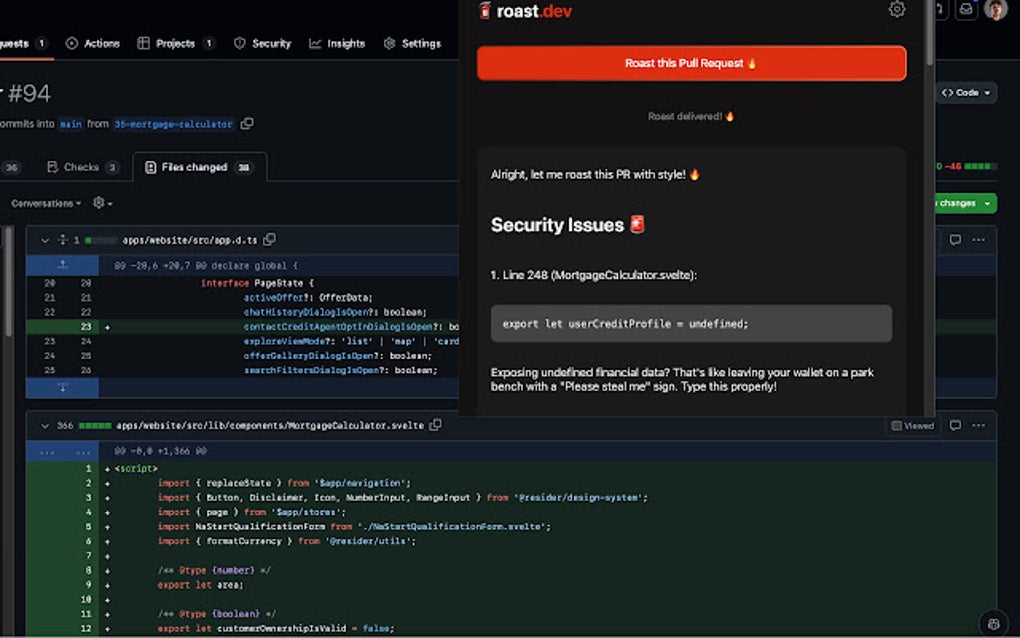This screenshot has width=1020, height=638.
Task: Open the user profile avatar menu
Action: [x=995, y=10]
